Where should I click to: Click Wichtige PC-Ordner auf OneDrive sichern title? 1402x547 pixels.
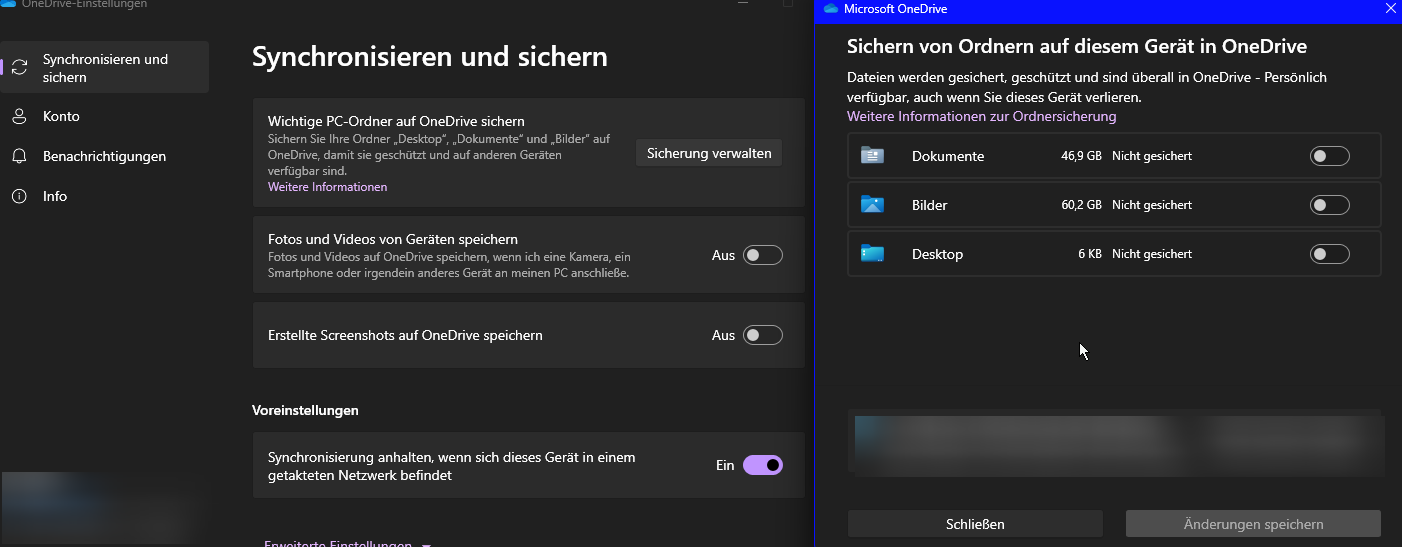point(396,121)
